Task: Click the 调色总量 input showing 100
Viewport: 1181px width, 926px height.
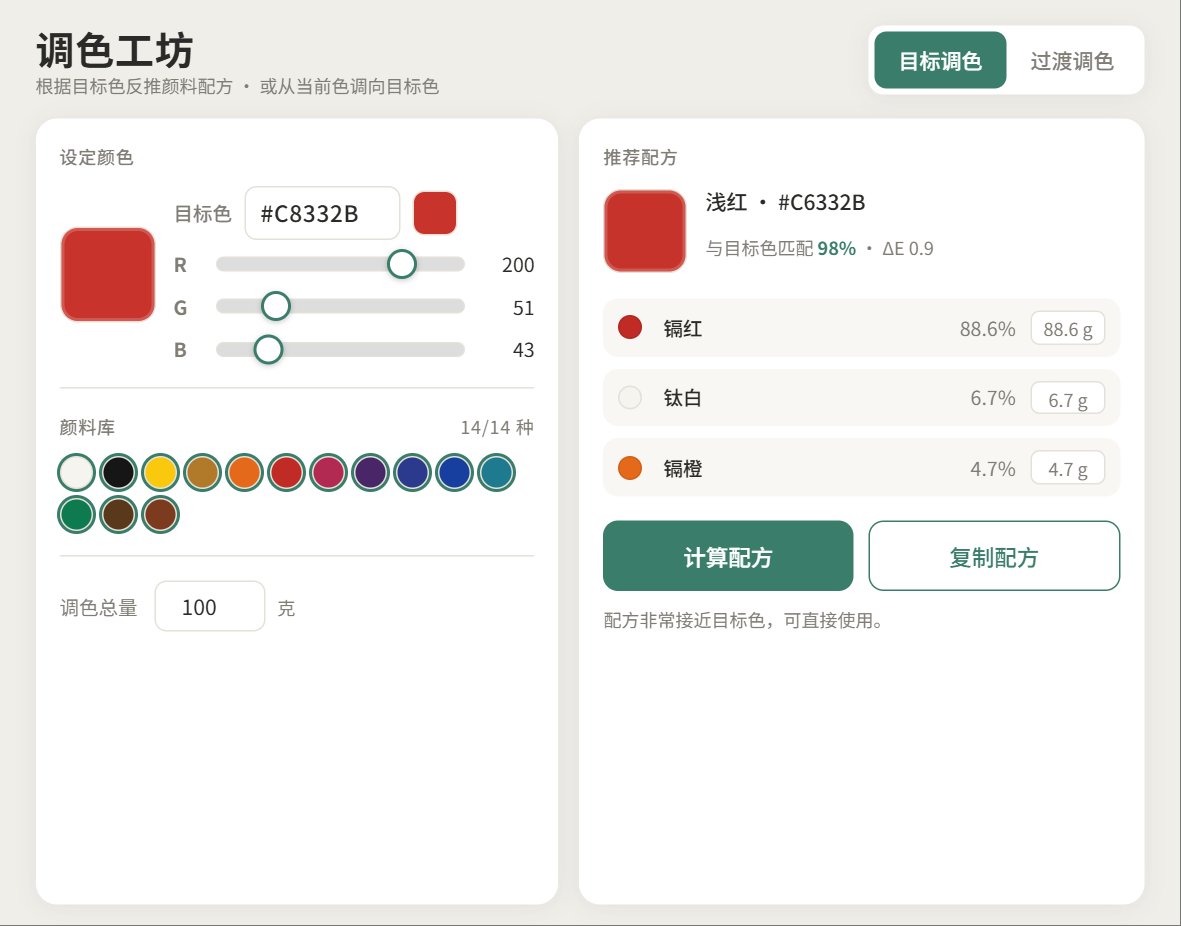Action: coord(210,607)
